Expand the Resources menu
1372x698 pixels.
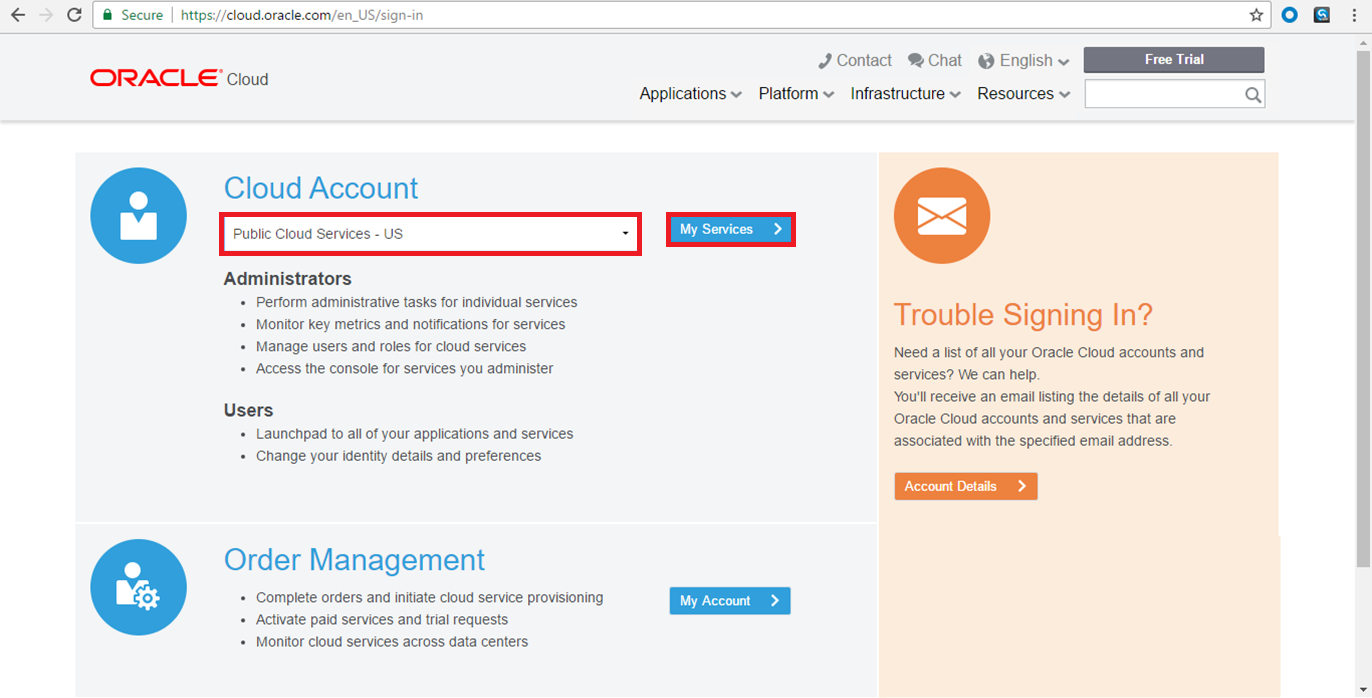(1024, 94)
